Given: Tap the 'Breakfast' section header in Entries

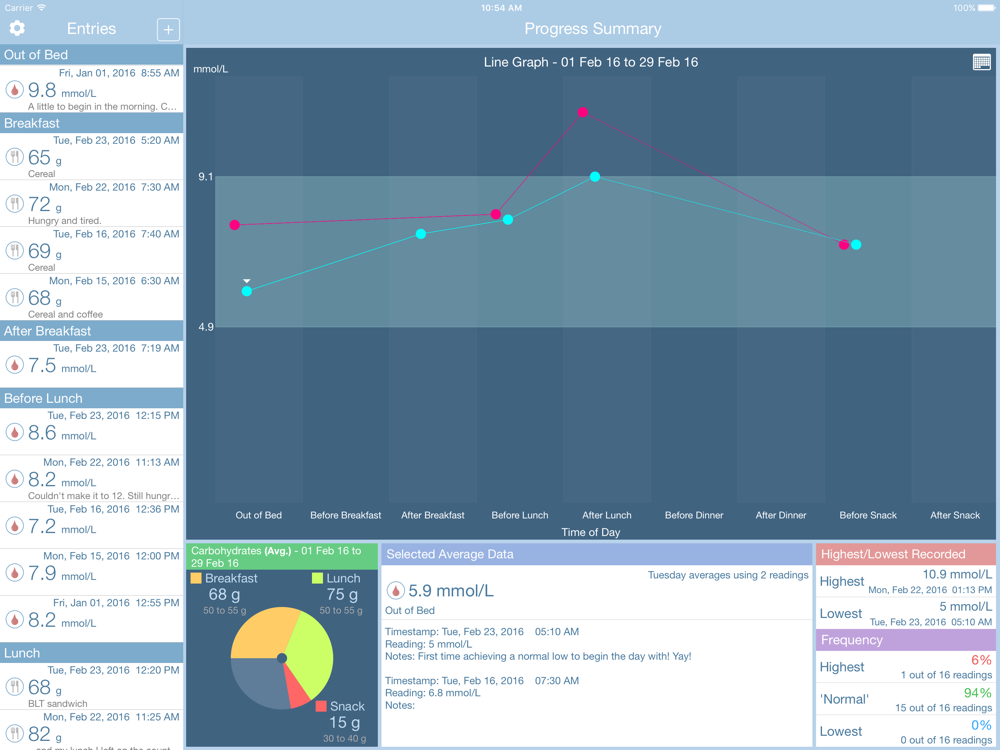Looking at the screenshot, I should [x=92, y=123].
